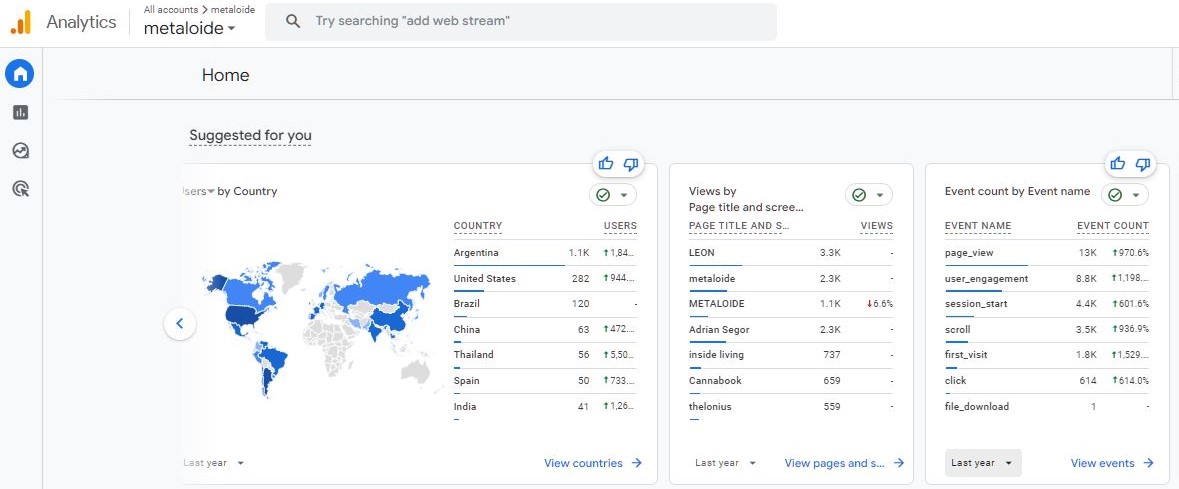
Task: Select the Brazil row
Action: point(545,304)
